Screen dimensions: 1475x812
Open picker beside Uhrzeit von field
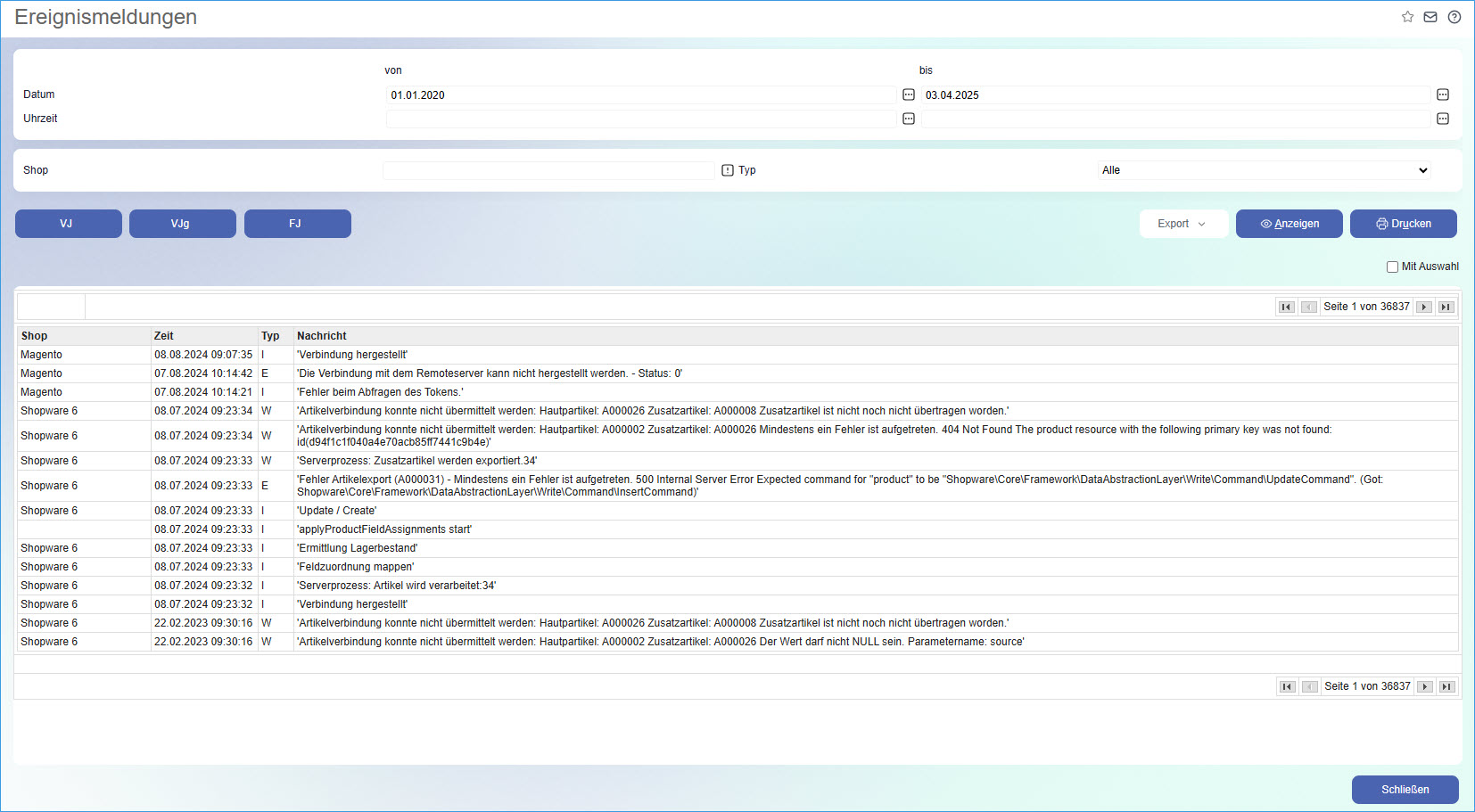pos(909,119)
